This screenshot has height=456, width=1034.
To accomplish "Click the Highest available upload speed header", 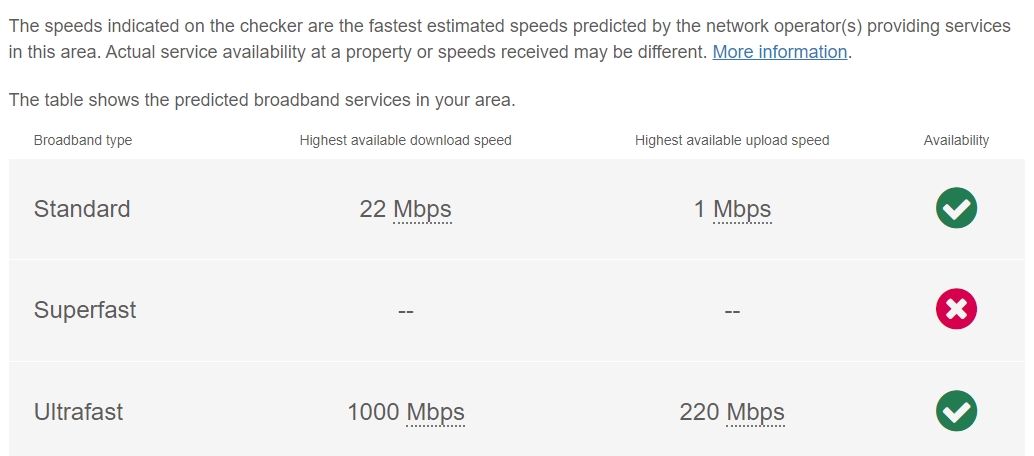I will tap(732, 141).
